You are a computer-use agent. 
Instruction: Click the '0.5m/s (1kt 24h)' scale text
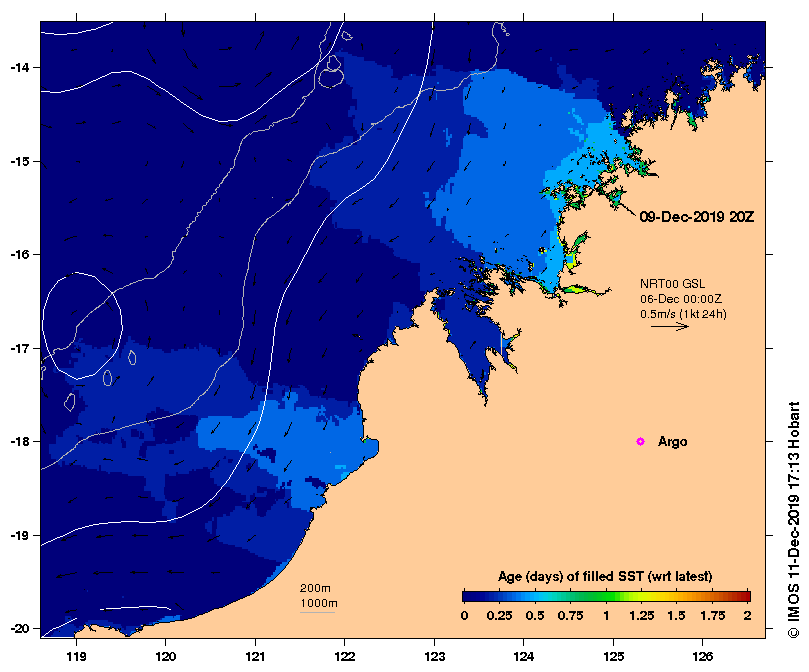683,314
